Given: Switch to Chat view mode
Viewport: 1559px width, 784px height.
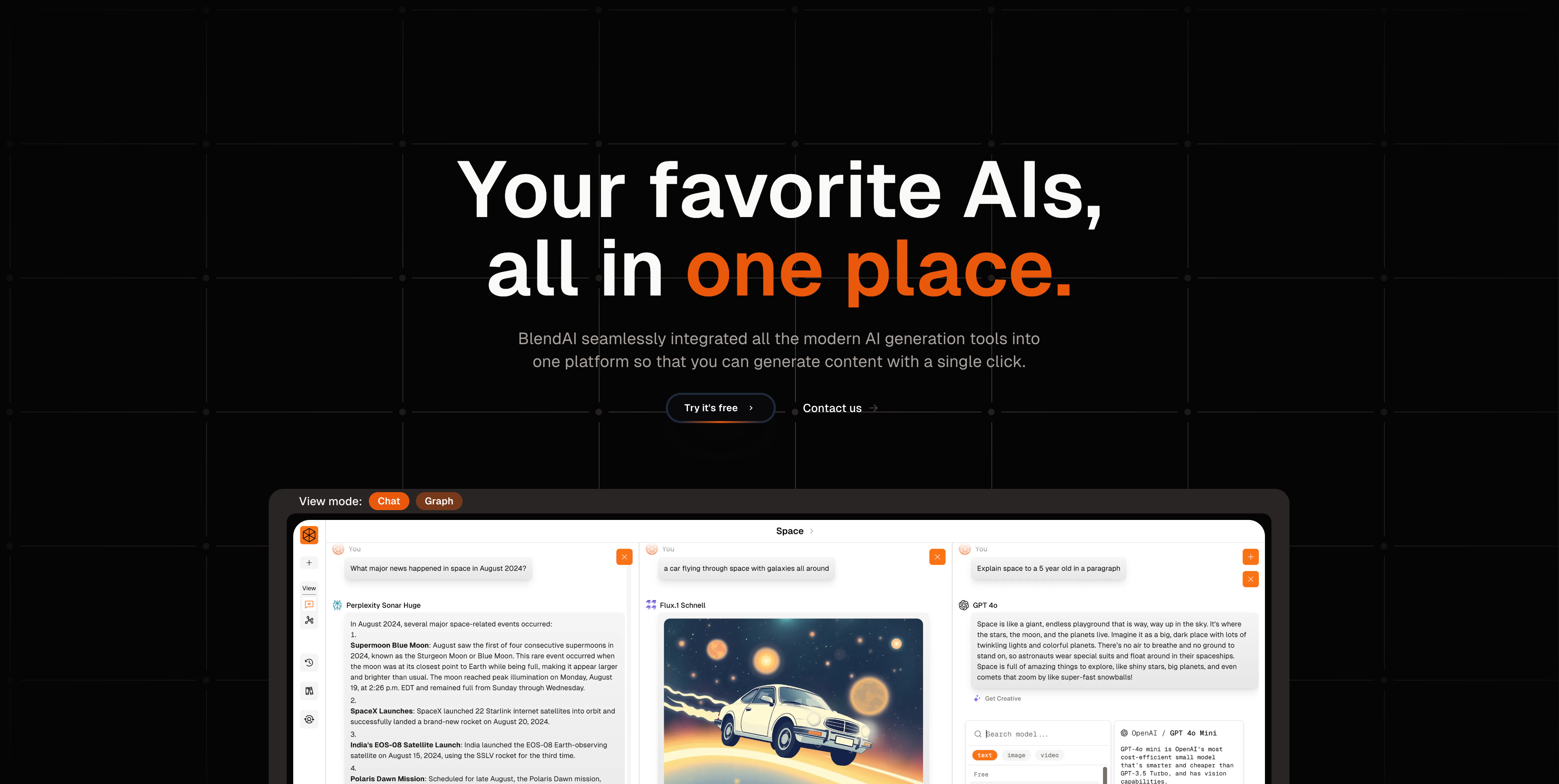Looking at the screenshot, I should tap(388, 501).
